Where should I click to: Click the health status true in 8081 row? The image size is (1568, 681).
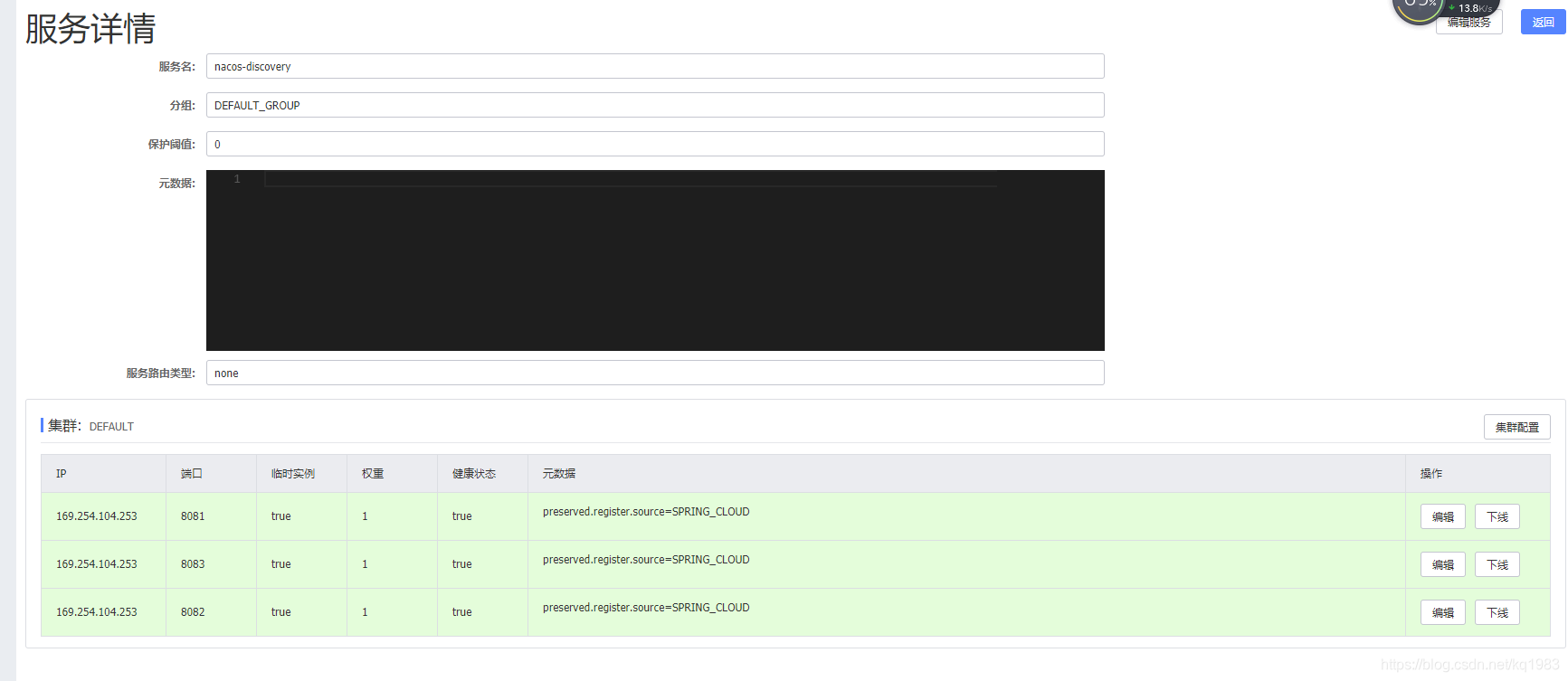click(461, 516)
